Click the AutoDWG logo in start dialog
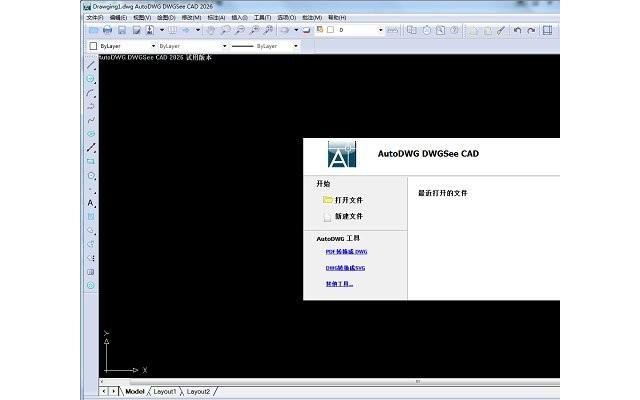 (342, 154)
